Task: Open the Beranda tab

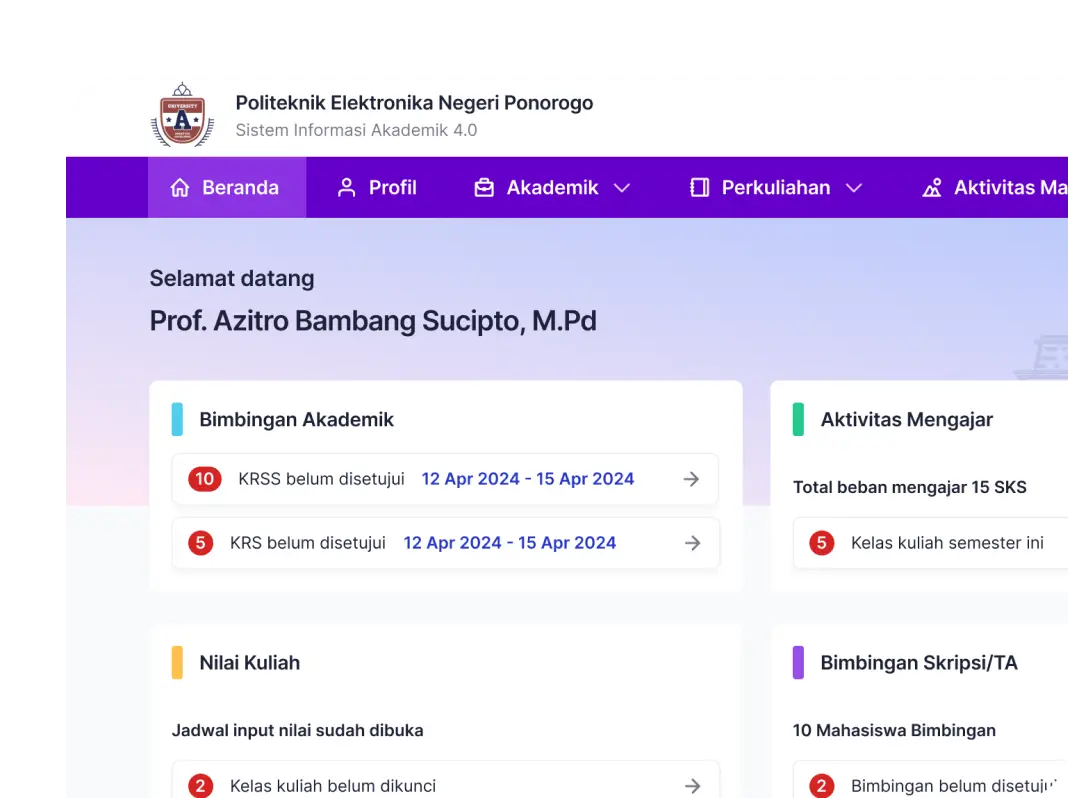Action: [227, 187]
